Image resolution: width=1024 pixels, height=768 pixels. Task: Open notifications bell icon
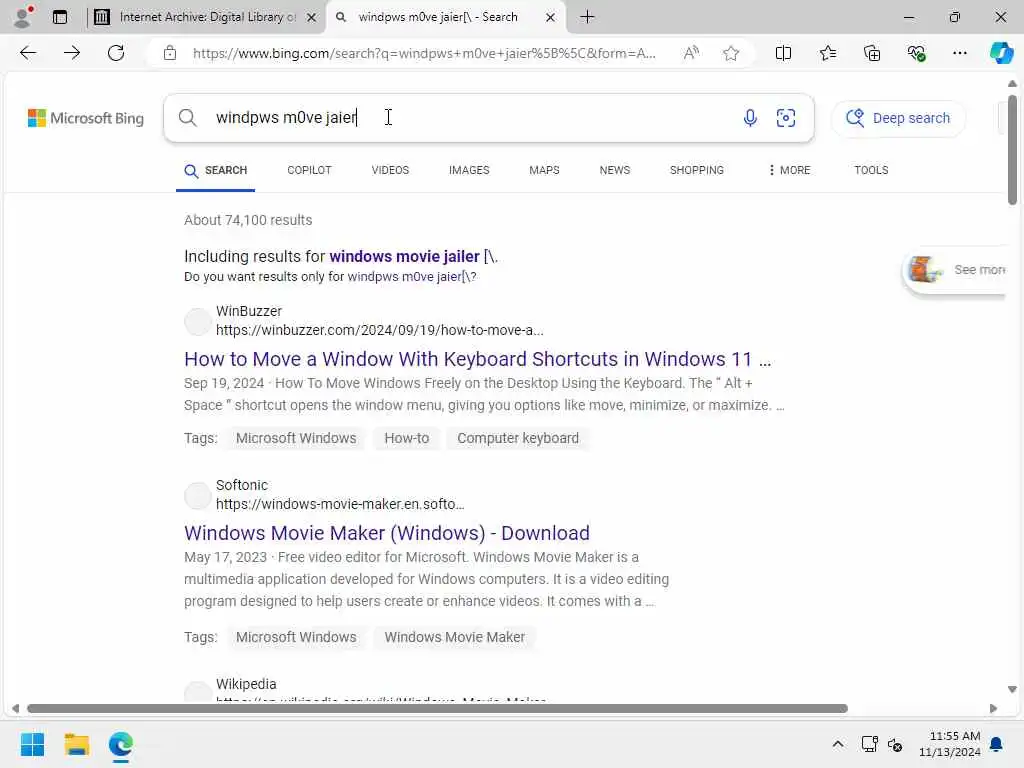click(997, 744)
